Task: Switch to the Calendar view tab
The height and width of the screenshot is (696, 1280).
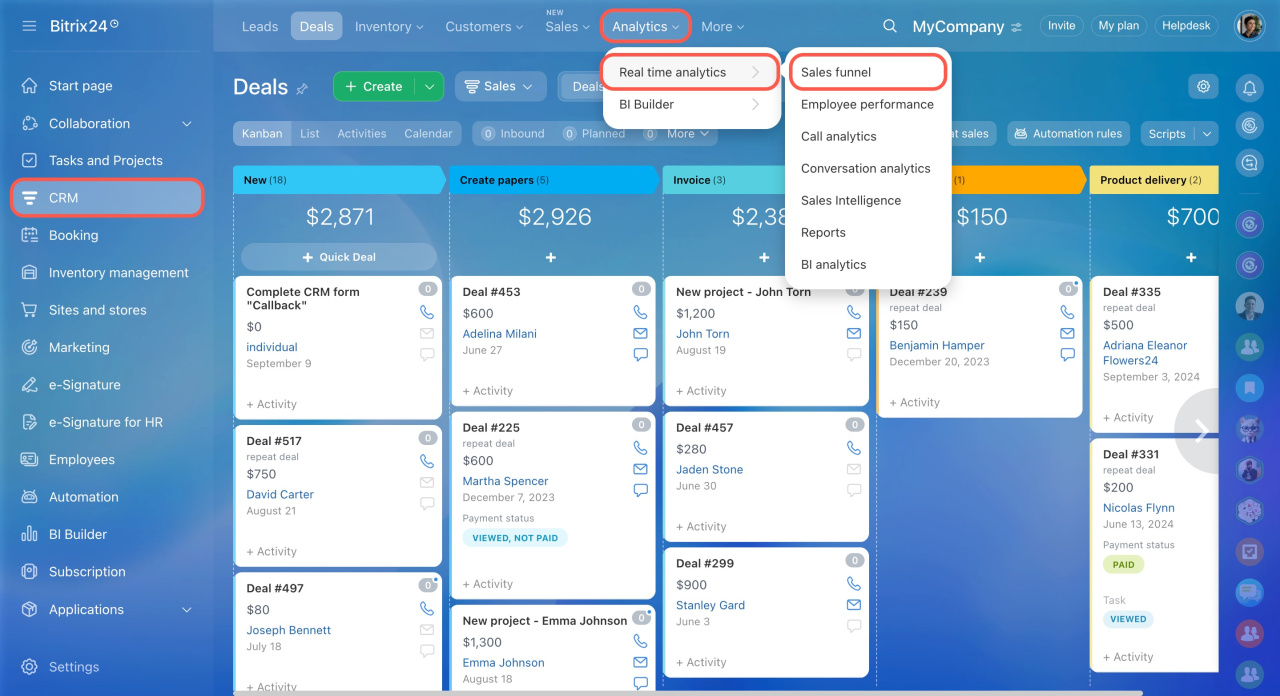Action: 428,133
